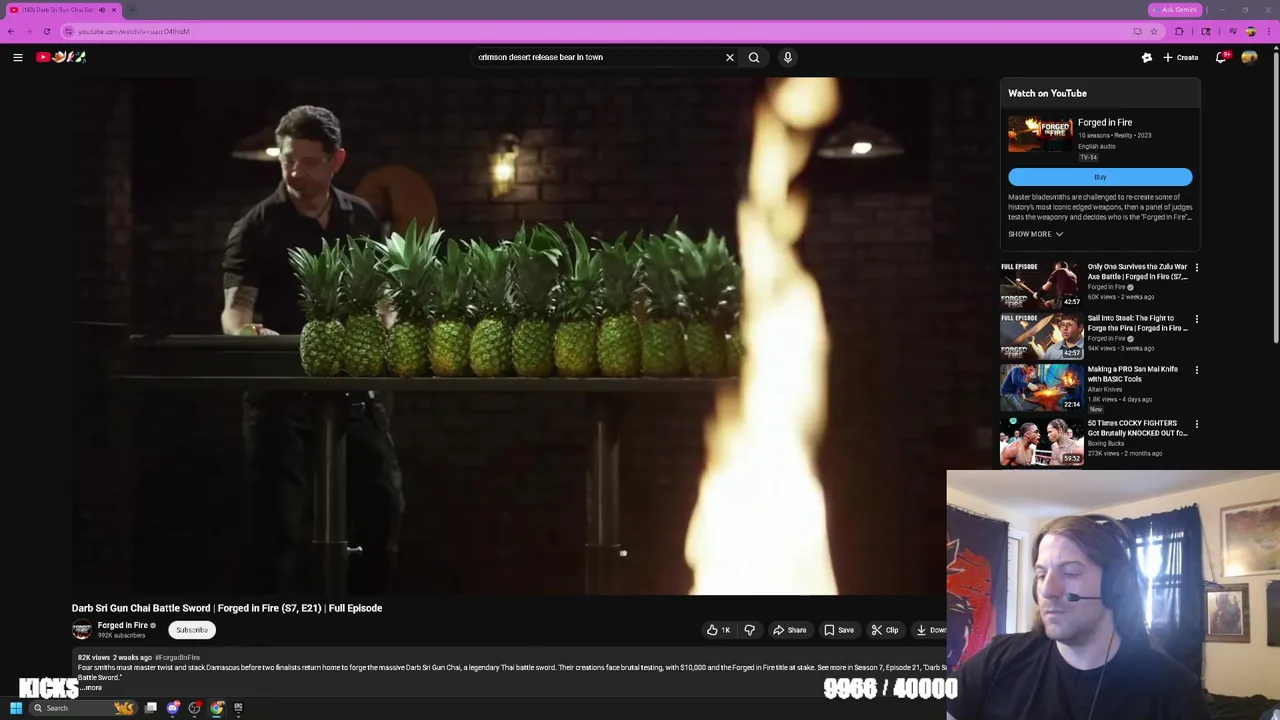Image resolution: width=1280 pixels, height=720 pixels.
Task: Click the Windows taskbar Search box
Action: coord(83,708)
